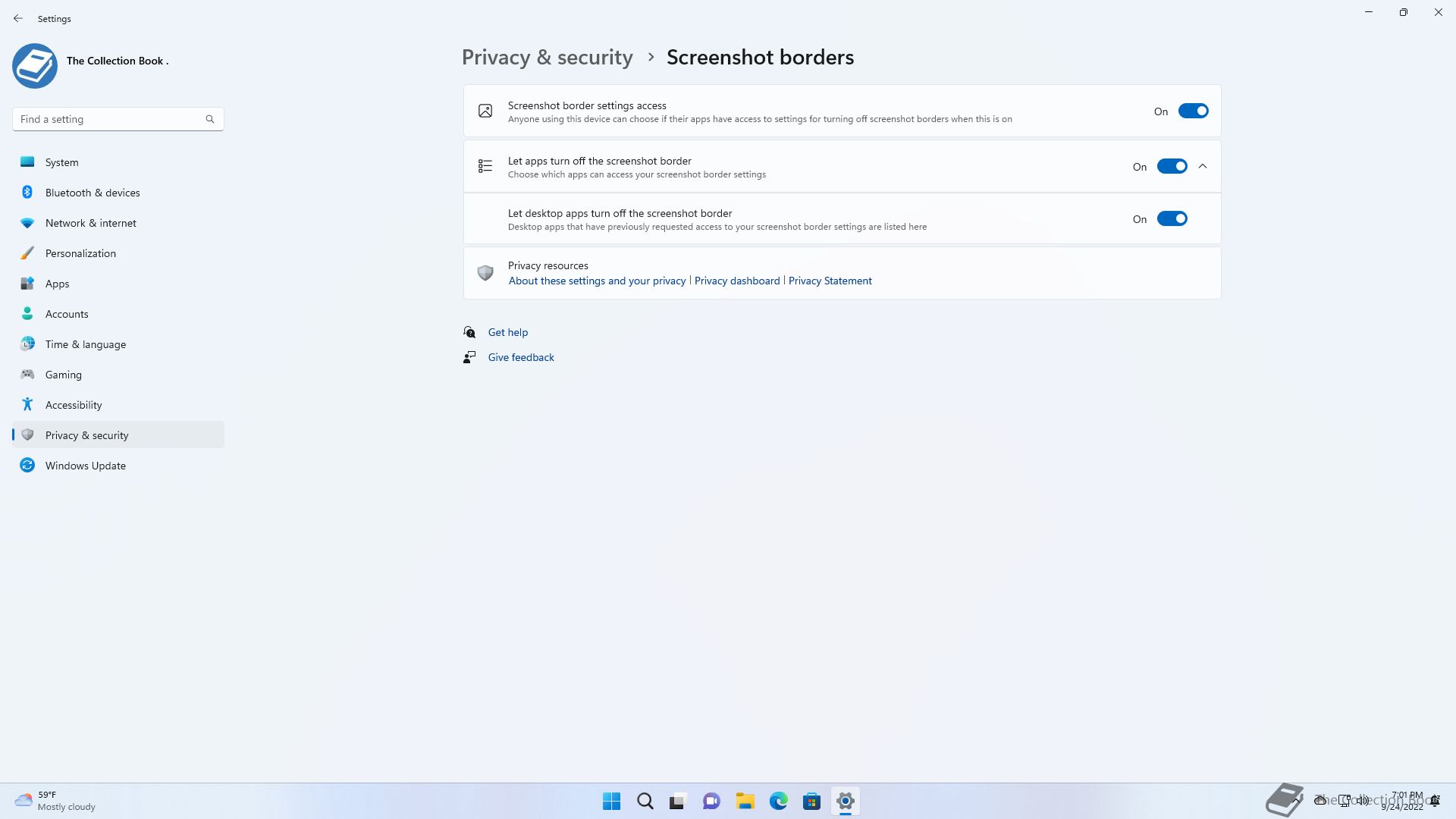Click the Accessibility figure icon
1456x819 pixels.
coord(27,405)
